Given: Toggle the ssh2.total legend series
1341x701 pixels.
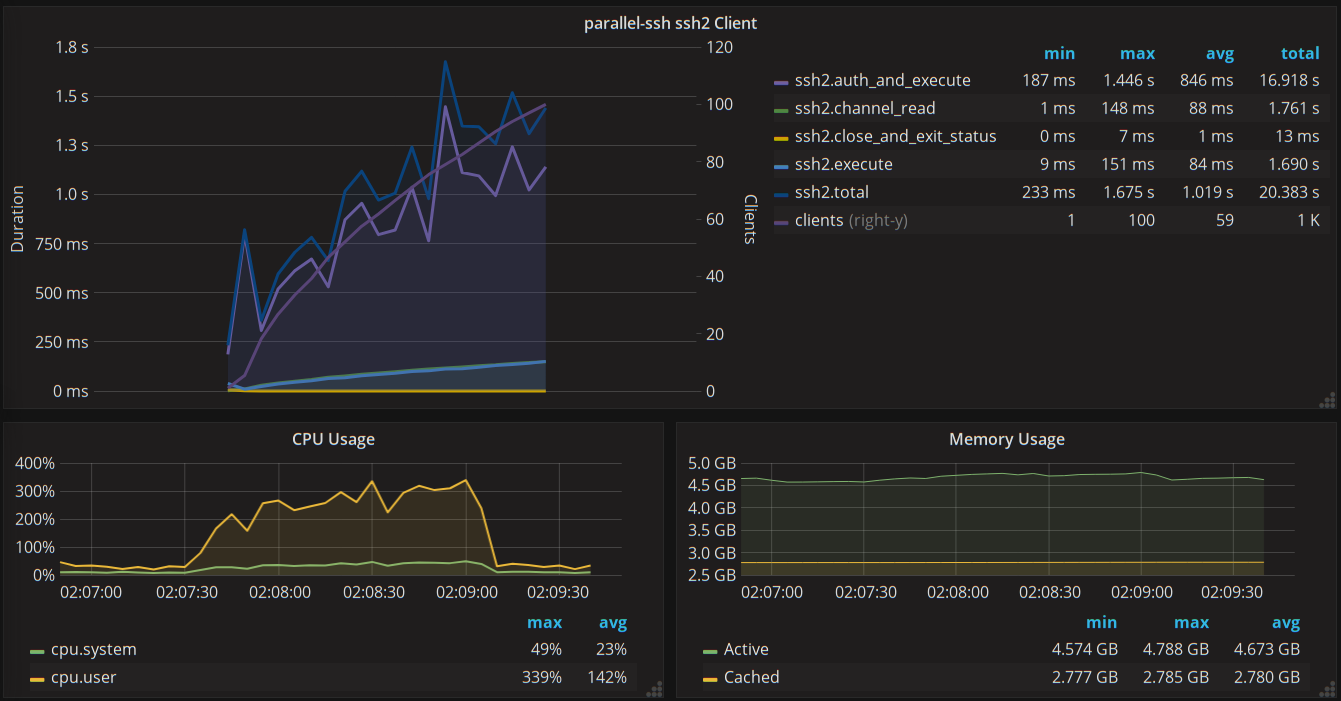Looking at the screenshot, I should (x=831, y=192).
